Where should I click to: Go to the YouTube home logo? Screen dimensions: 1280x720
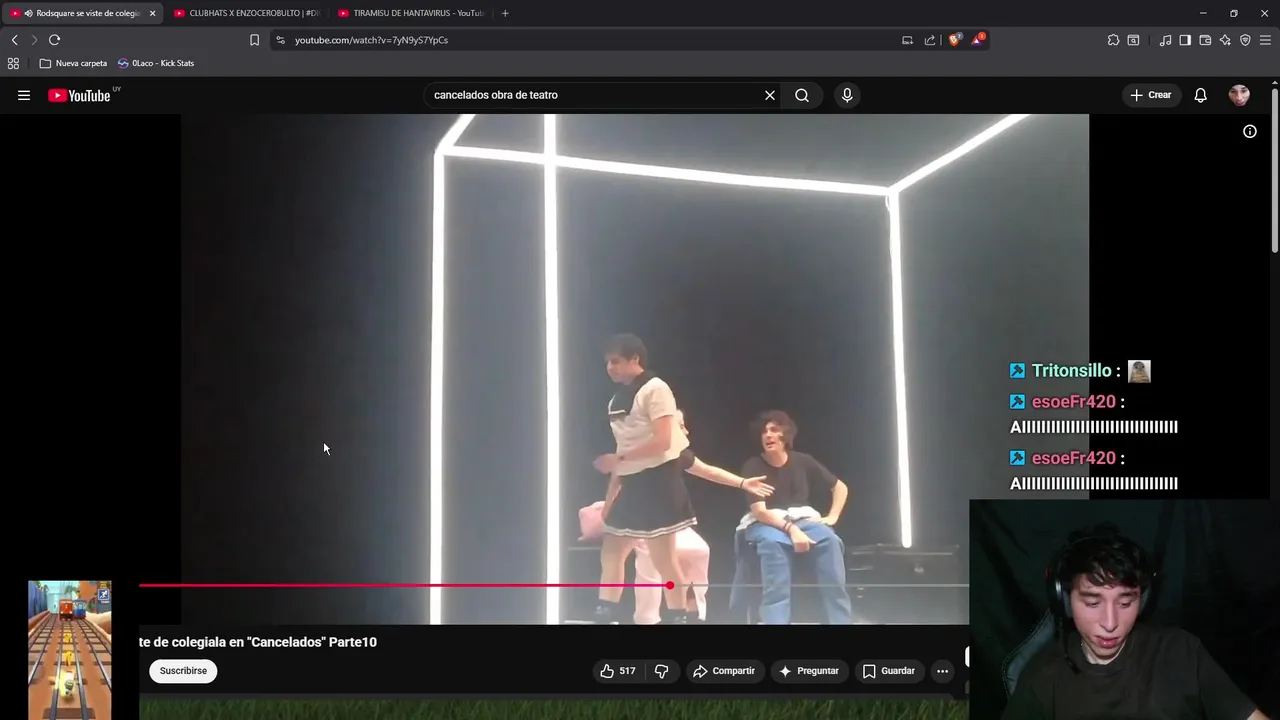(80, 95)
